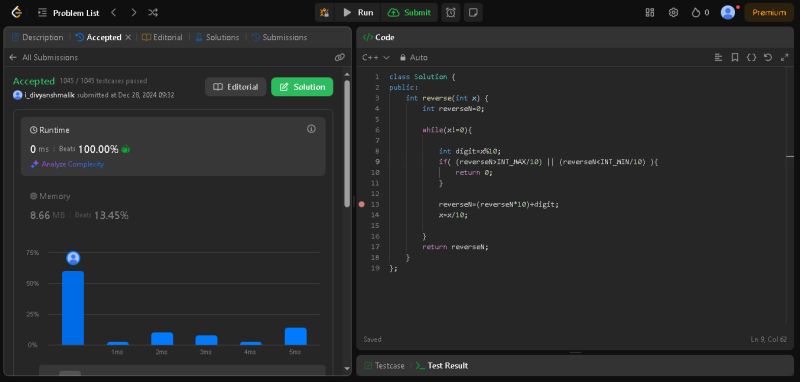The width and height of the screenshot is (800, 382).
Task: Run the code
Action: [x=358, y=13]
